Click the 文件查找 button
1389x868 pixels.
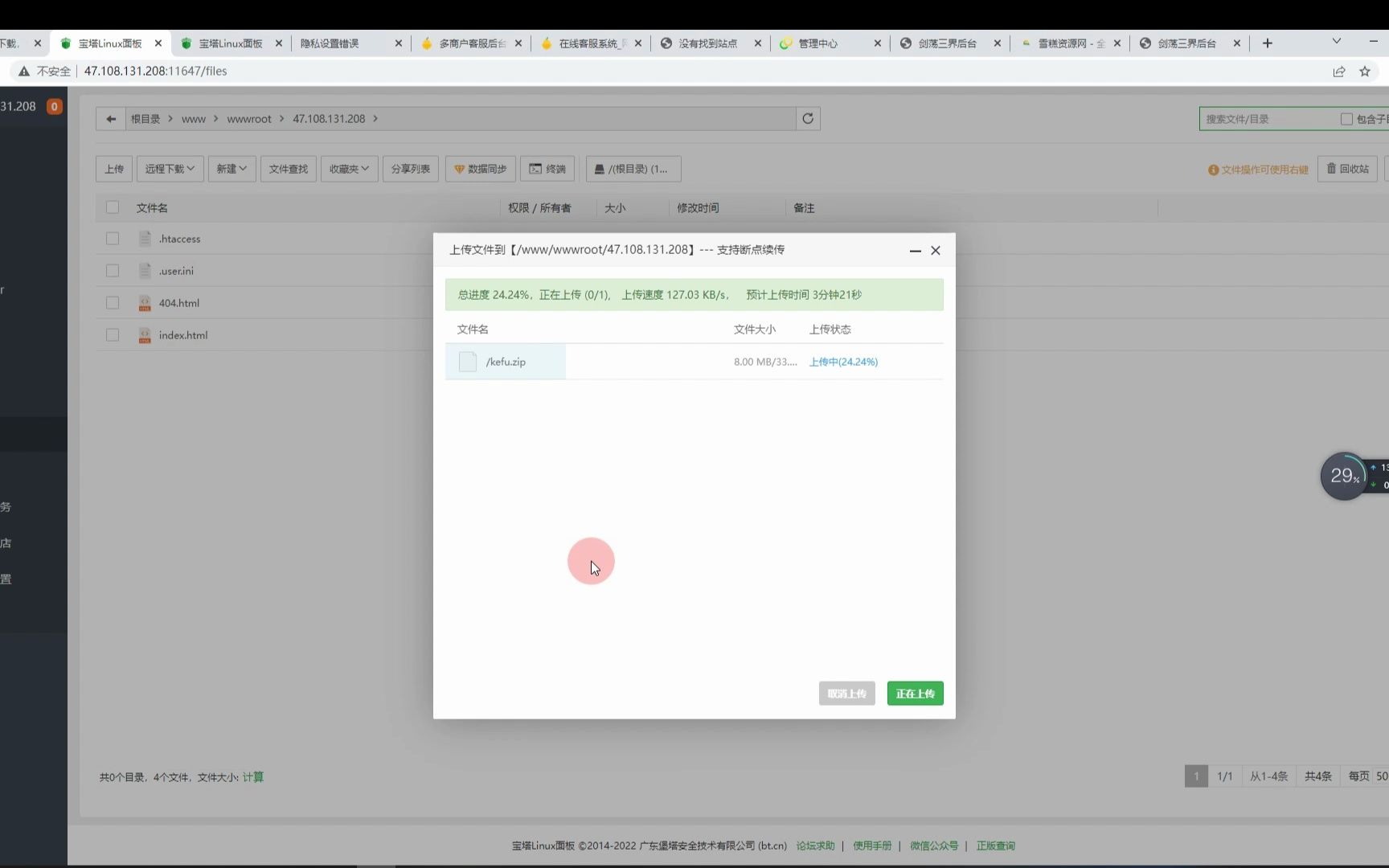[289, 169]
